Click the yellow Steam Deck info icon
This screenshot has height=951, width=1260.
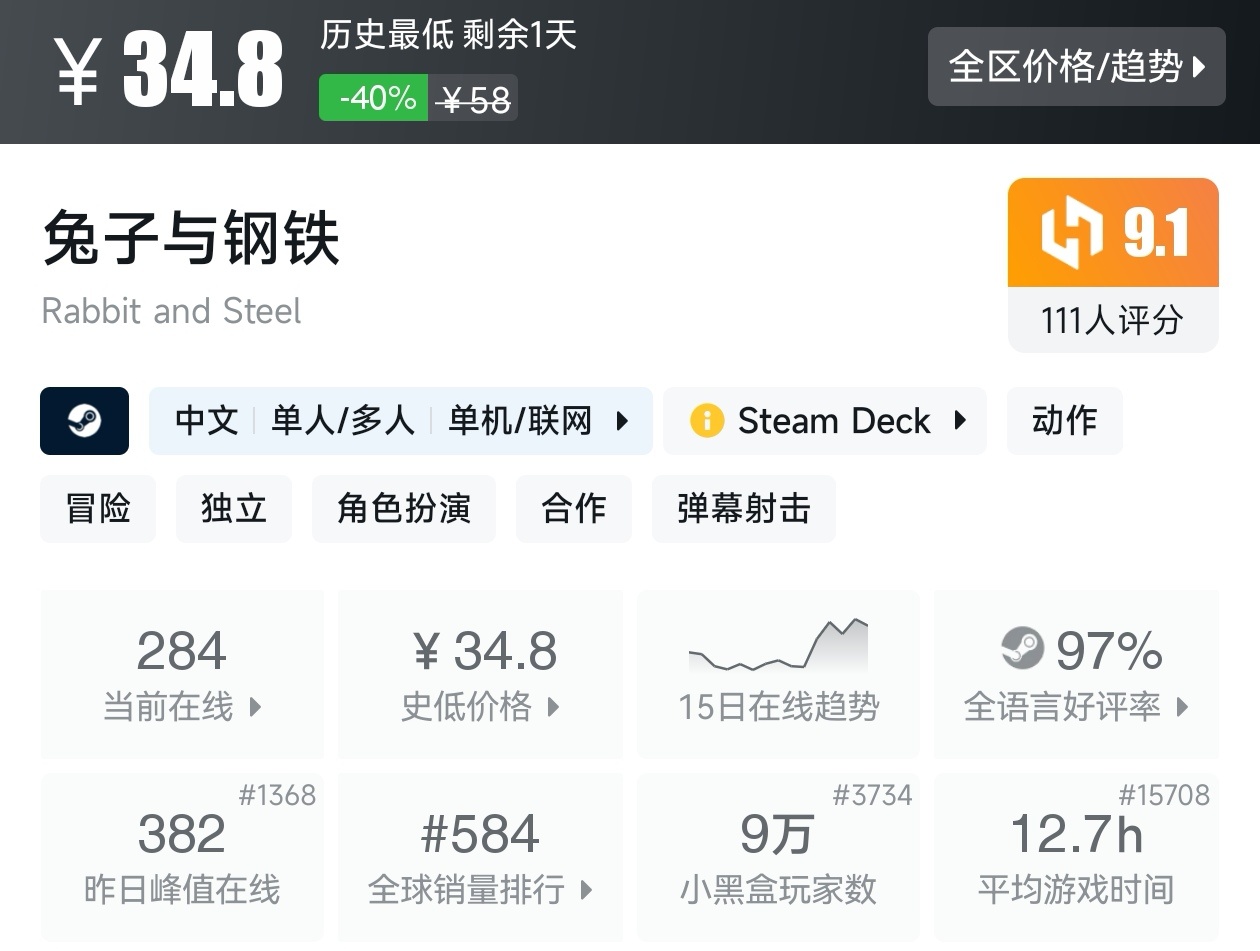(x=706, y=421)
